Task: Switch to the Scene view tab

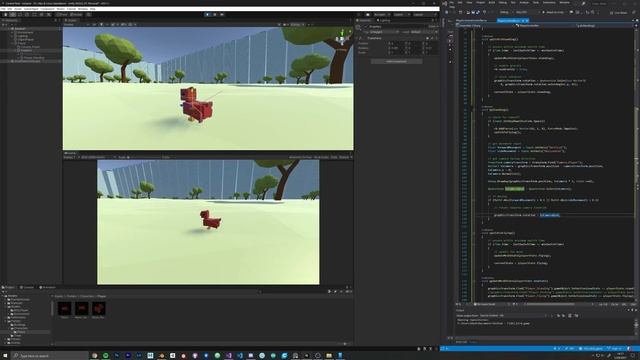Action: point(71,20)
